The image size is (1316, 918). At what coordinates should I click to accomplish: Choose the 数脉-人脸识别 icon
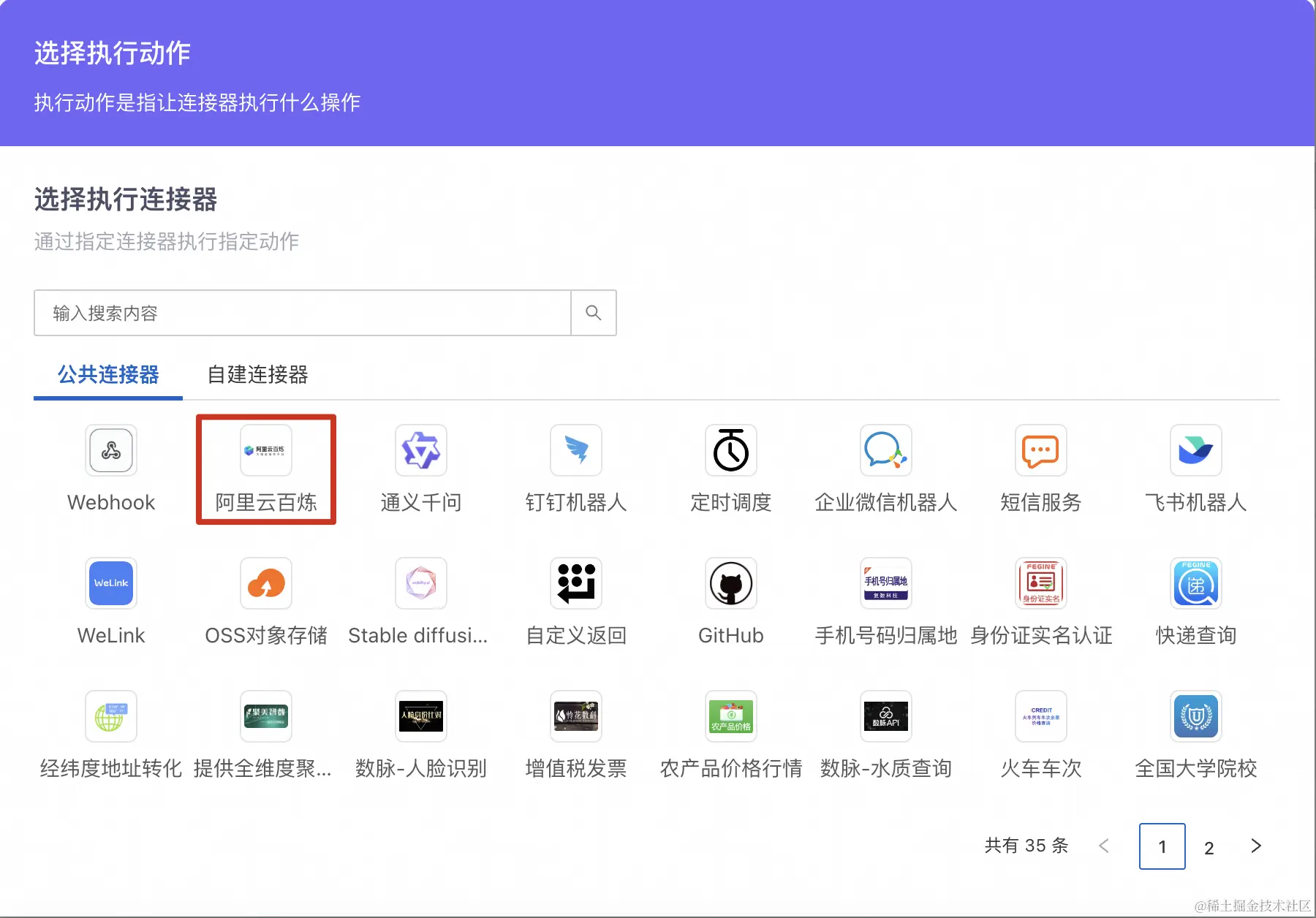tap(421, 716)
